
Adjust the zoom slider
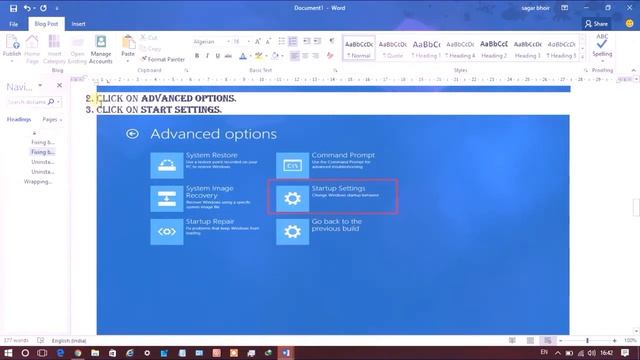coord(587,340)
